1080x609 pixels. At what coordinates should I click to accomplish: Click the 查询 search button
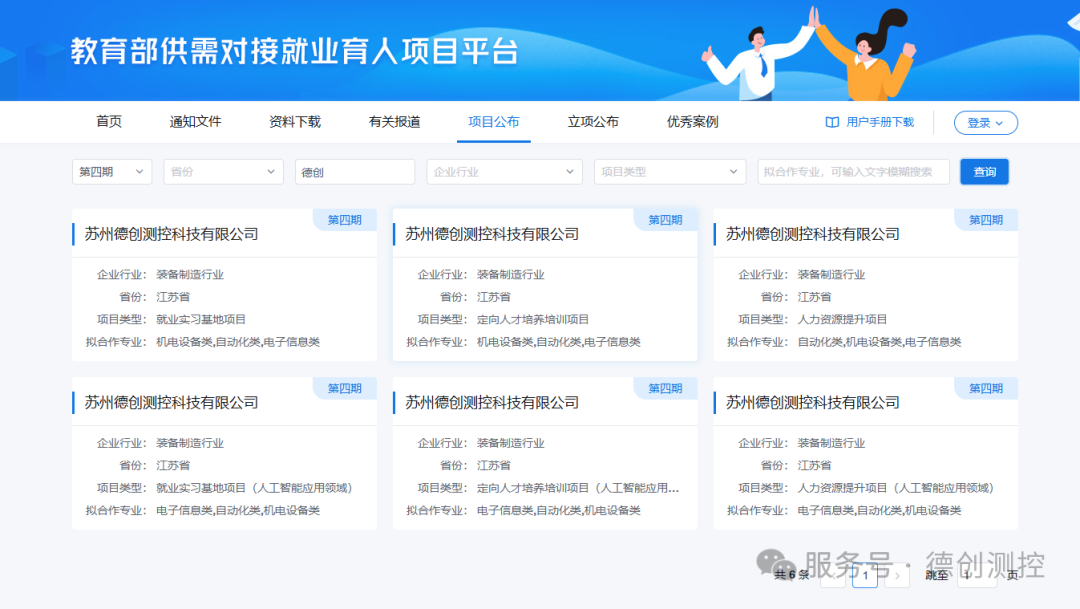pyautogui.click(x=984, y=171)
